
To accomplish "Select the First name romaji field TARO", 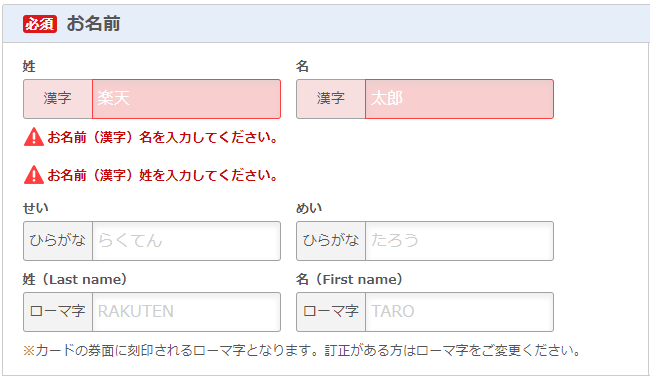I will [459, 312].
